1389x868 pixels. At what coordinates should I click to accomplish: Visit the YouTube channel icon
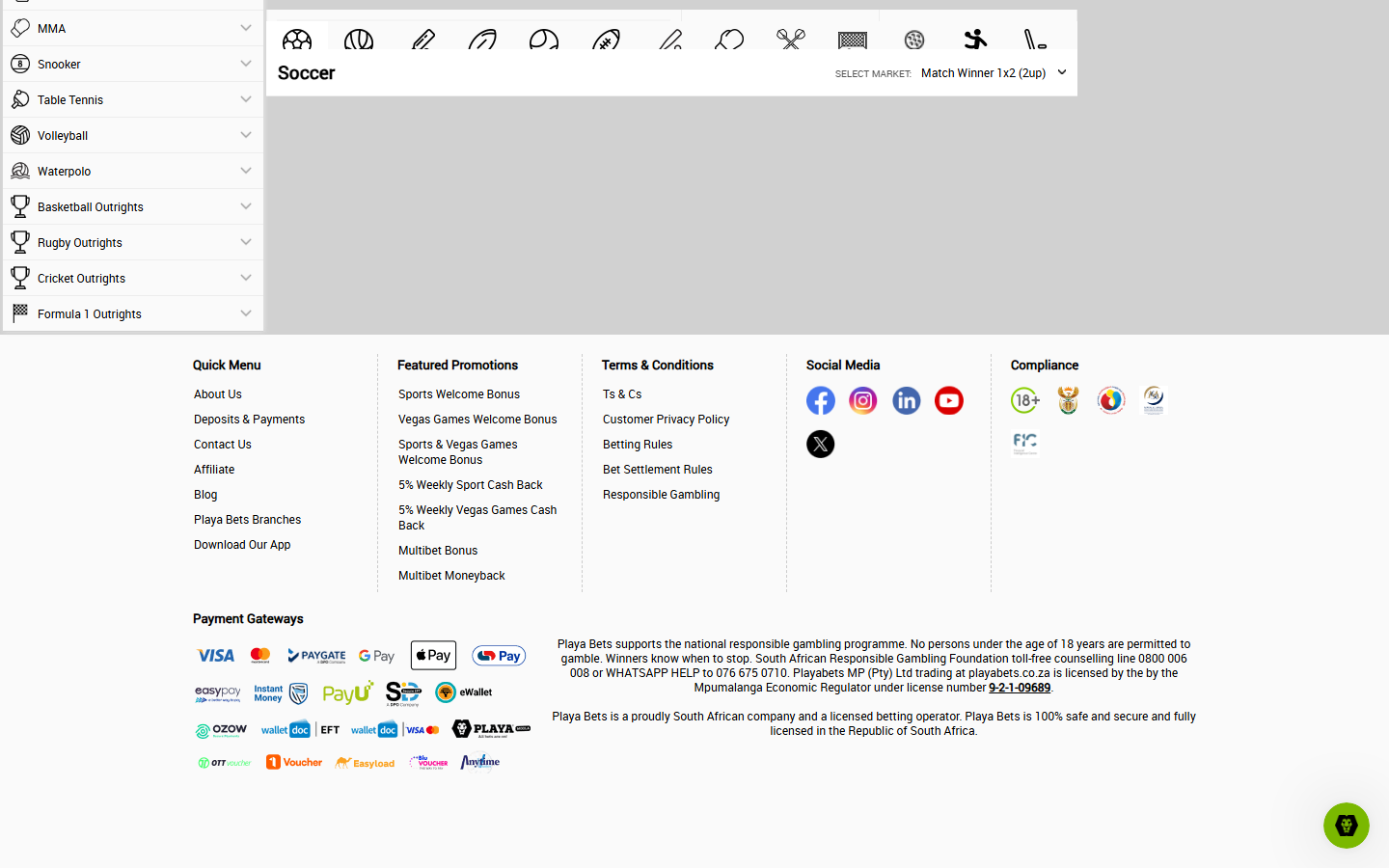tap(949, 400)
